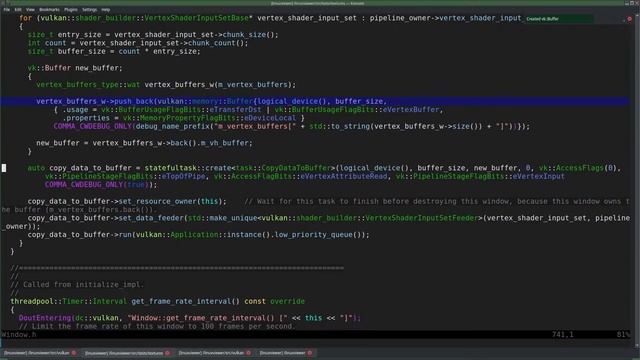Click the 'Created vk::Buffer' green label
The width and height of the screenshot is (640, 360).
click(x=559, y=19)
